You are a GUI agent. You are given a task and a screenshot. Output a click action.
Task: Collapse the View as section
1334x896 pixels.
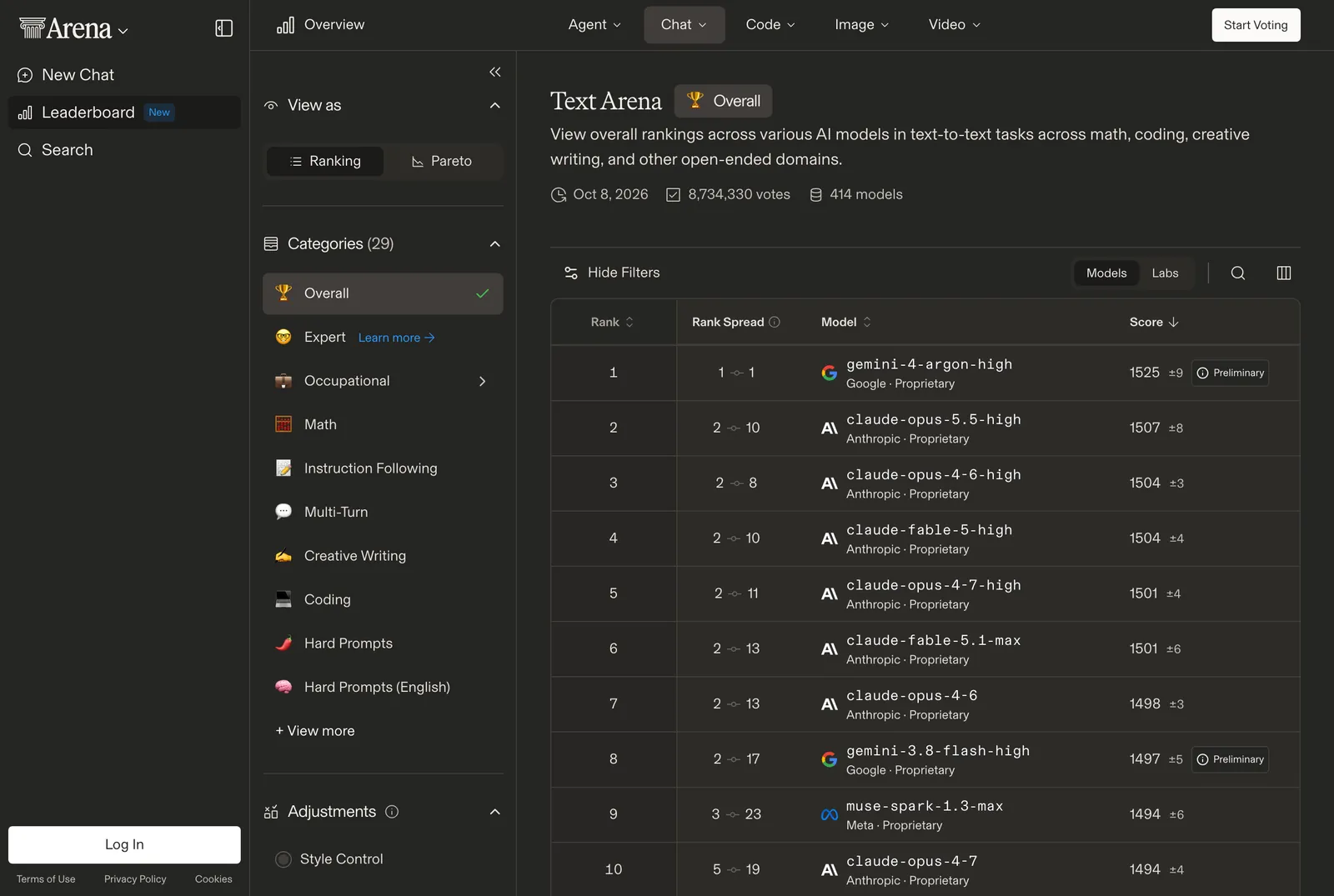[494, 106]
